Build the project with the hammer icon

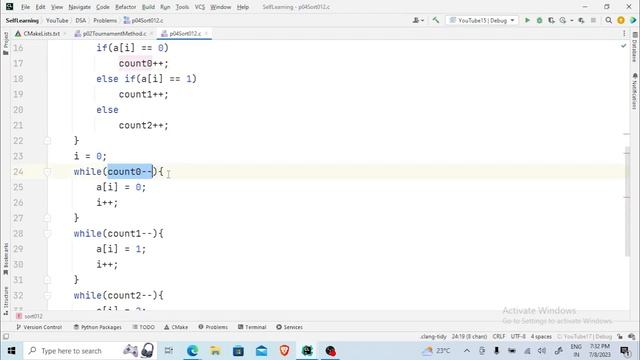(436, 20)
